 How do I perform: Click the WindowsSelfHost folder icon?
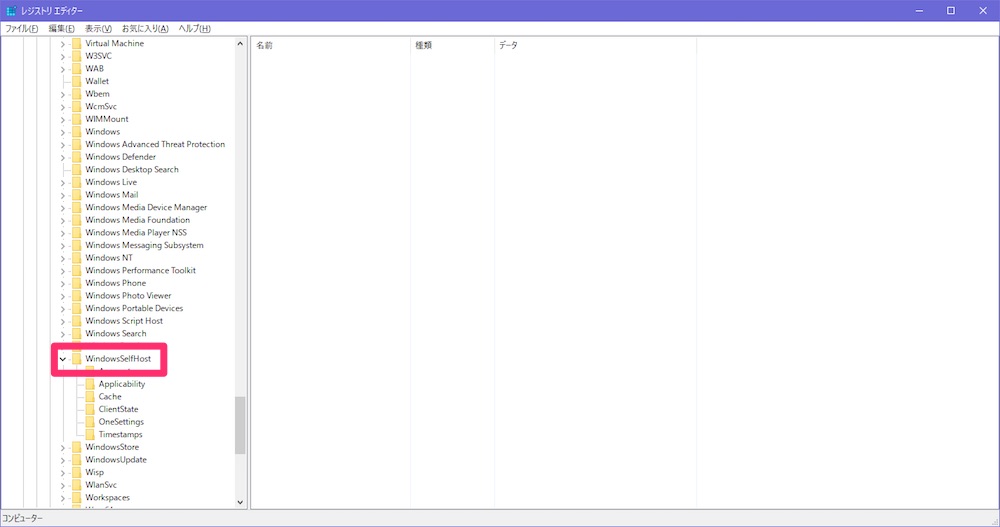click(77, 359)
